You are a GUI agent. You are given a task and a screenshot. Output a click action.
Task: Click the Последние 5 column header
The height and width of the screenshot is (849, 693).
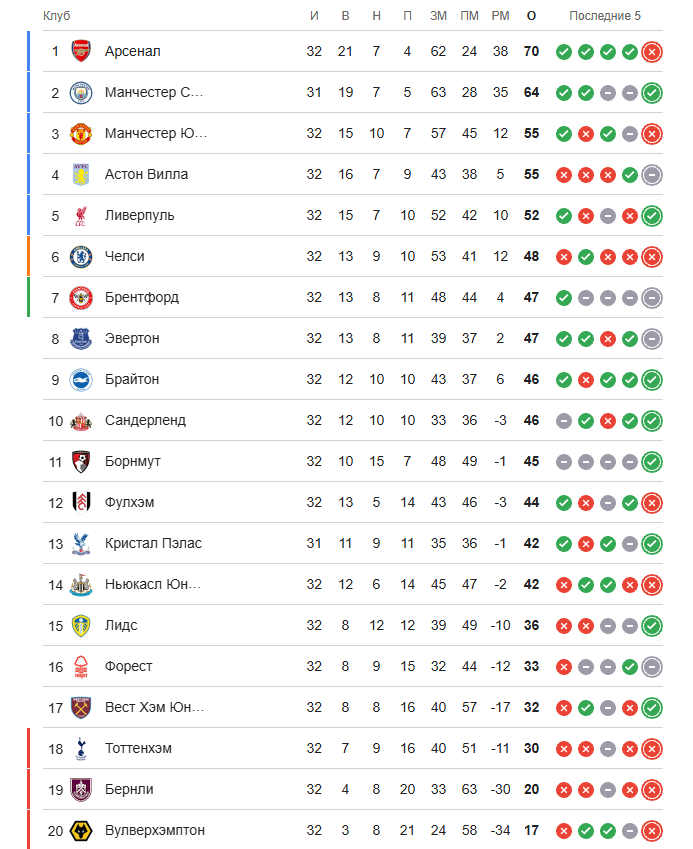click(x=605, y=16)
